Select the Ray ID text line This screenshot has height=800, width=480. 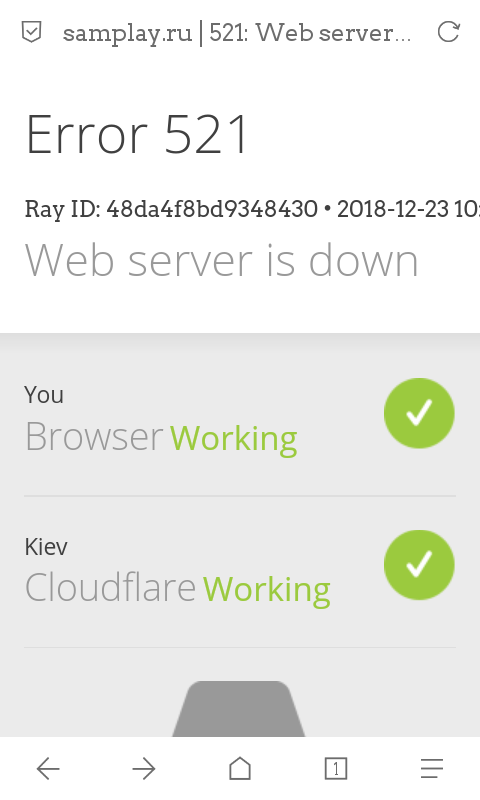252,209
